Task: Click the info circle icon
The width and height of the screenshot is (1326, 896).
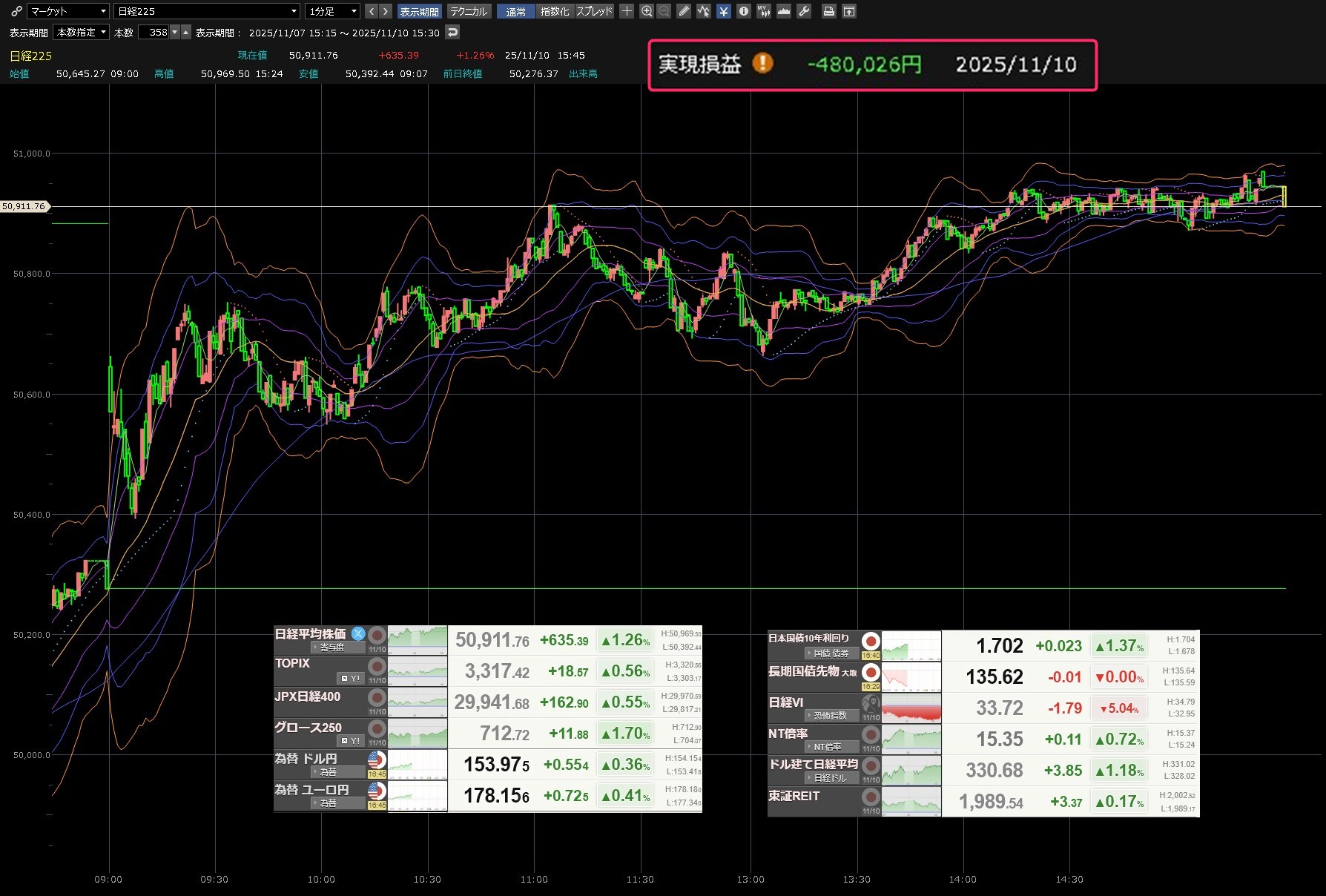Action: 743,11
